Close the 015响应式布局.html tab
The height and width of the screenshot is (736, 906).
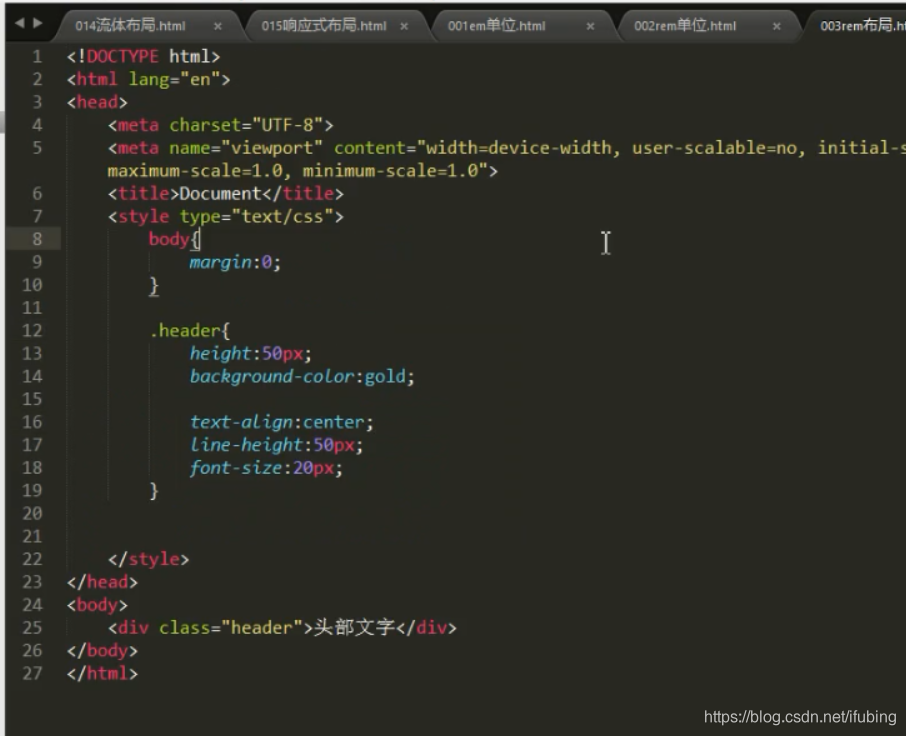(x=404, y=26)
